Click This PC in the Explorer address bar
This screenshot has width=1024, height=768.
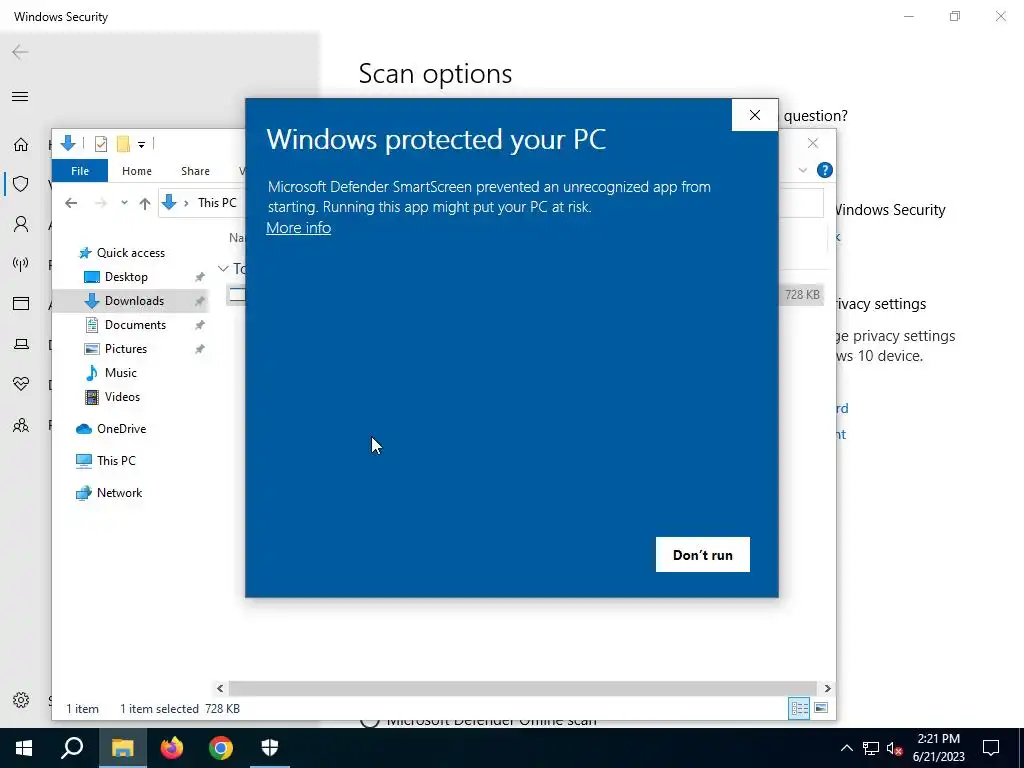click(217, 202)
